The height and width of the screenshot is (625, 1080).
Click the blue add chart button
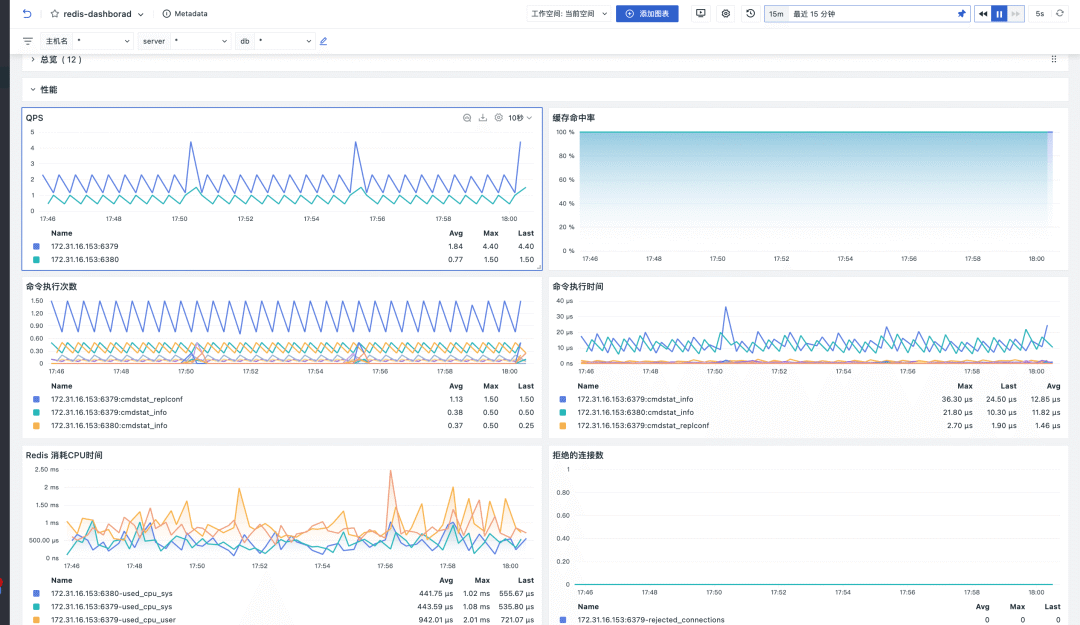tap(647, 14)
